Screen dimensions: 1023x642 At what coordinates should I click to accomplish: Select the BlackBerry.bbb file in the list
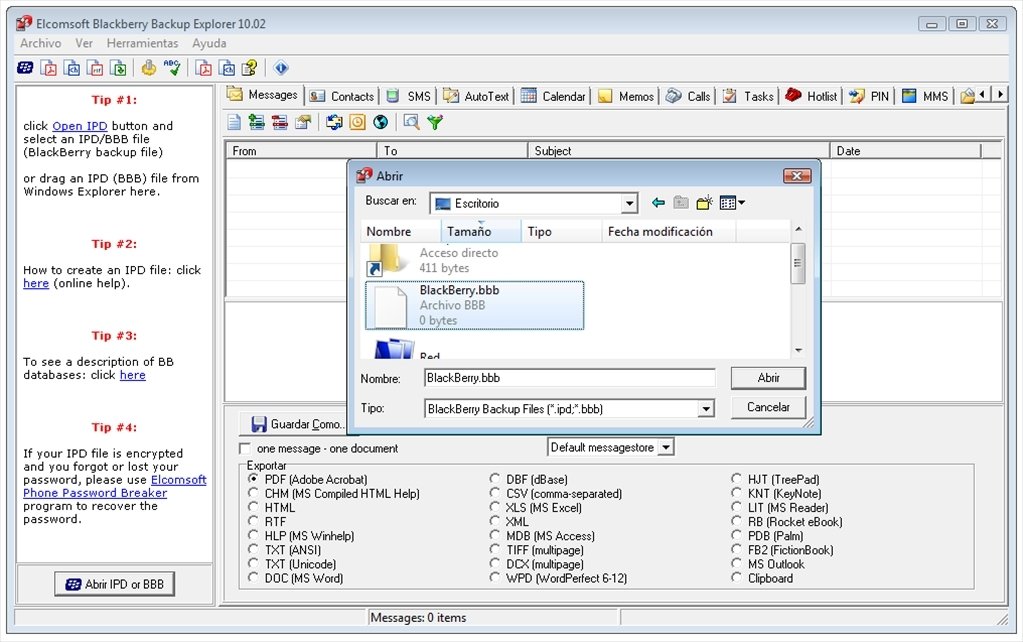tap(474, 305)
